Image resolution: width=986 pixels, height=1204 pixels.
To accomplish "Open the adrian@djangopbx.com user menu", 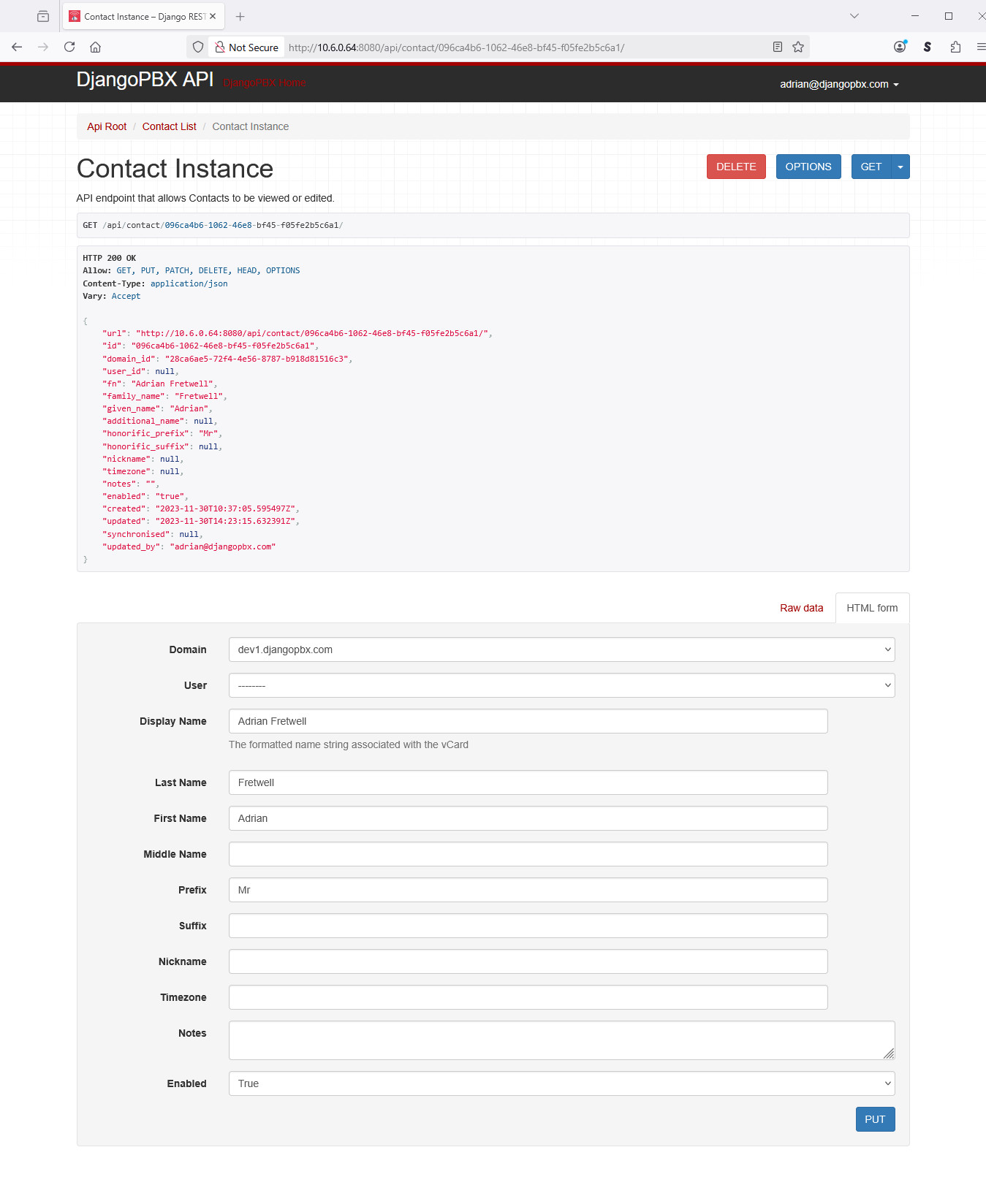I will pyautogui.click(x=839, y=84).
